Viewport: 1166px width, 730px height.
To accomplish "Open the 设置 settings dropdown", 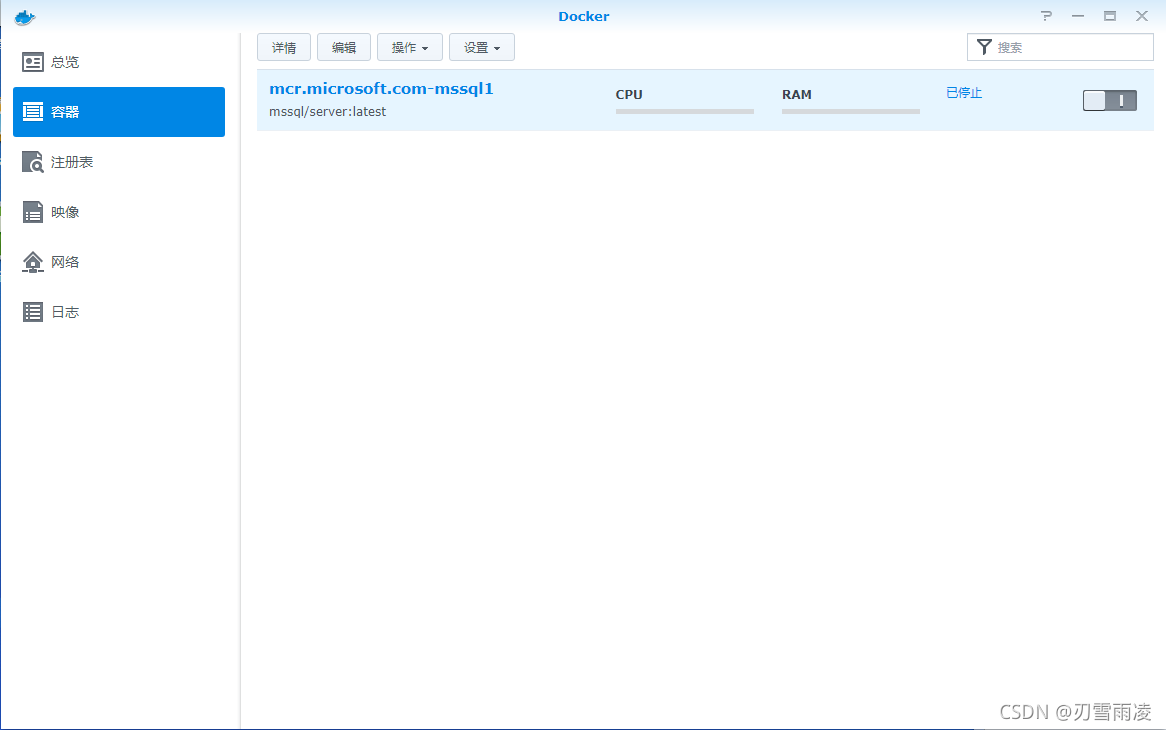I will tap(482, 47).
